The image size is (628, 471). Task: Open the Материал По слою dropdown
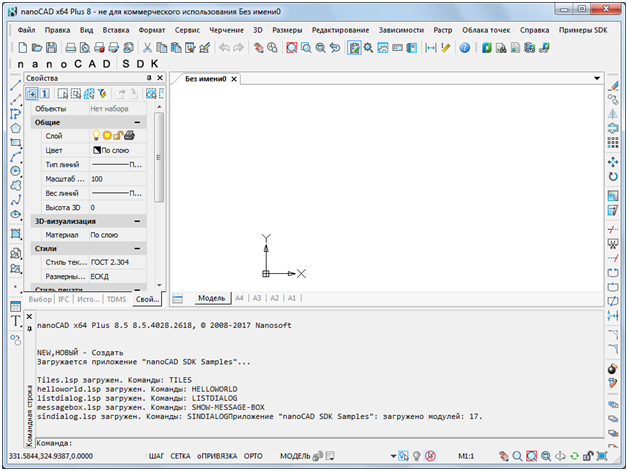pos(117,235)
